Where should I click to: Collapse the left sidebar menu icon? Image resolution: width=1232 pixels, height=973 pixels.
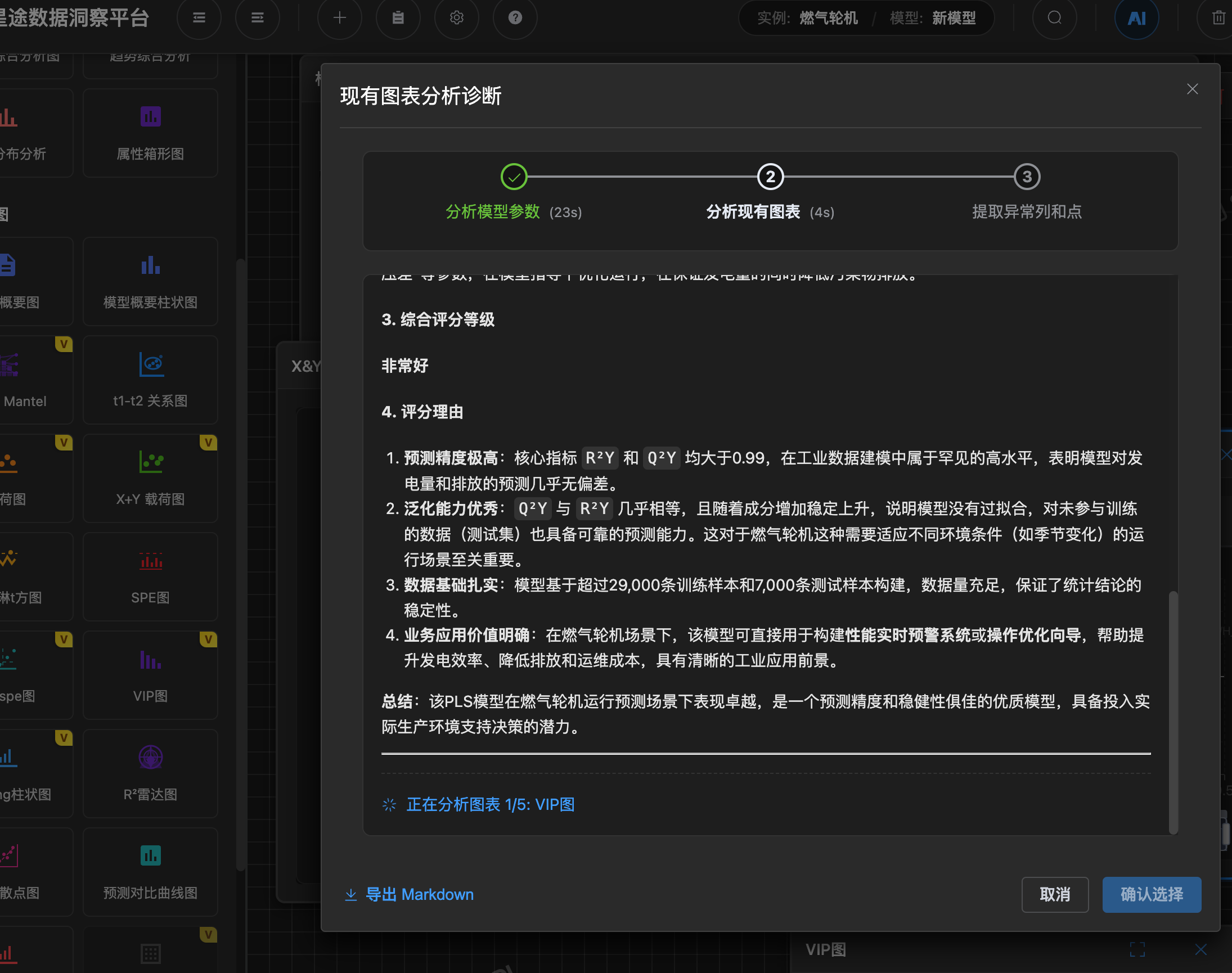pos(199,18)
